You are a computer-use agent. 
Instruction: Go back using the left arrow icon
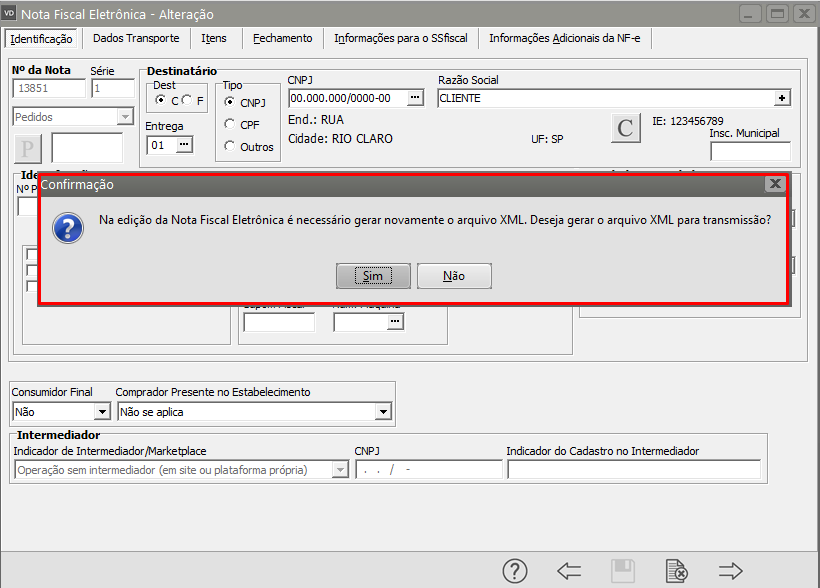click(569, 571)
